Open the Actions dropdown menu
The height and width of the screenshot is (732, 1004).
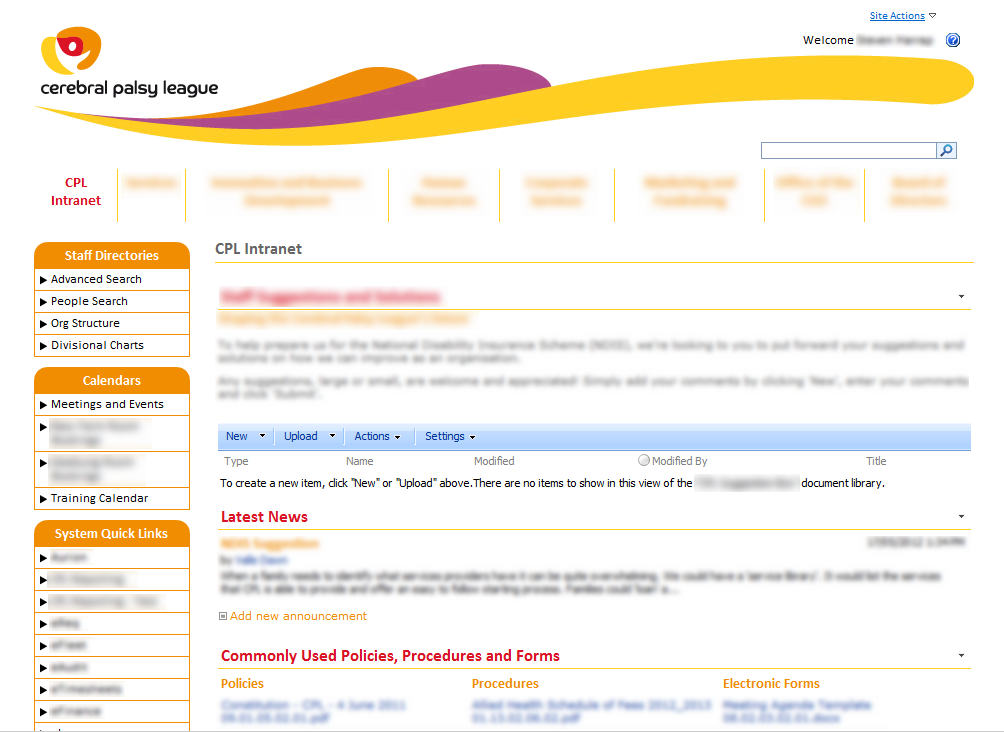point(378,436)
